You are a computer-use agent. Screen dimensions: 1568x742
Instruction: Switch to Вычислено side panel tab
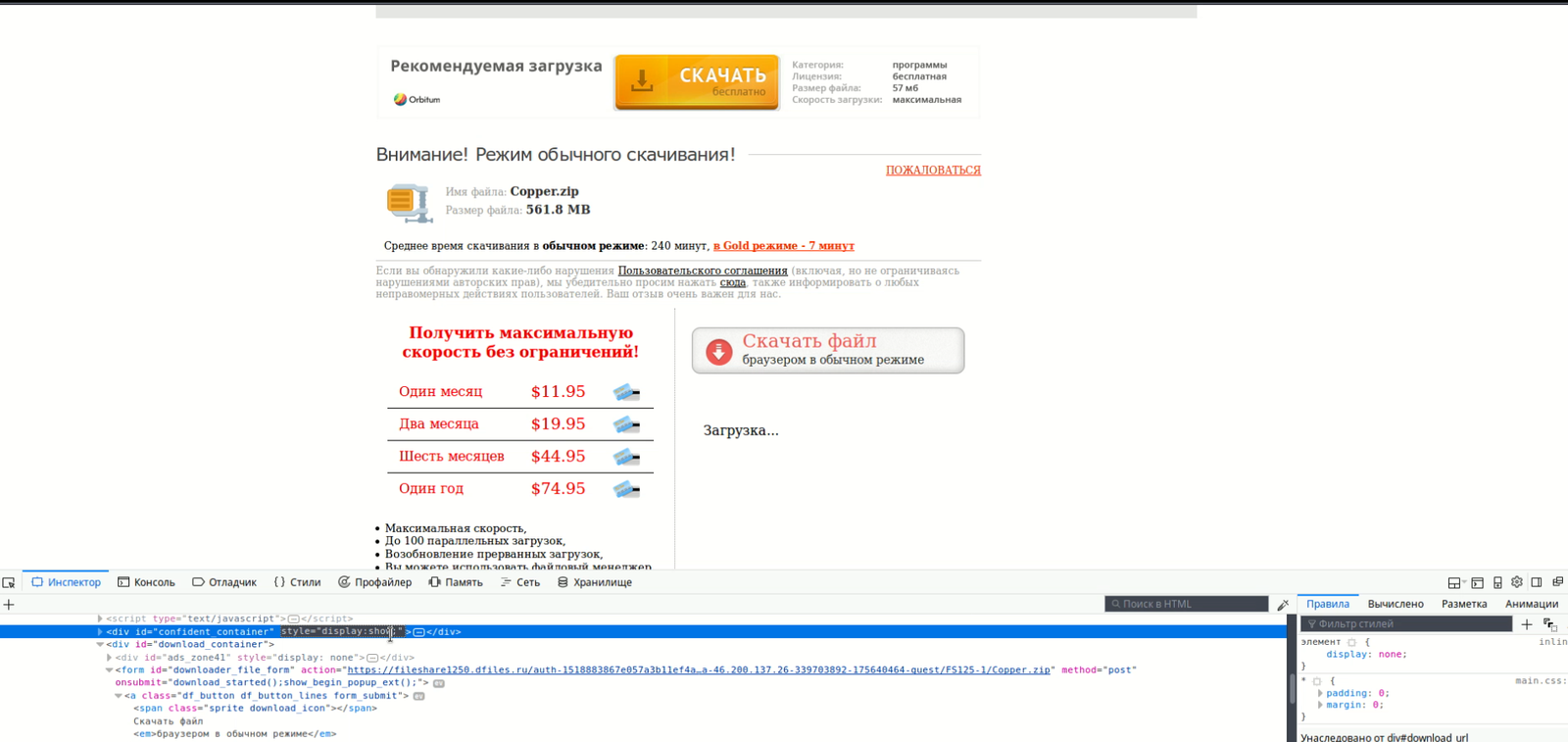coord(1396,604)
